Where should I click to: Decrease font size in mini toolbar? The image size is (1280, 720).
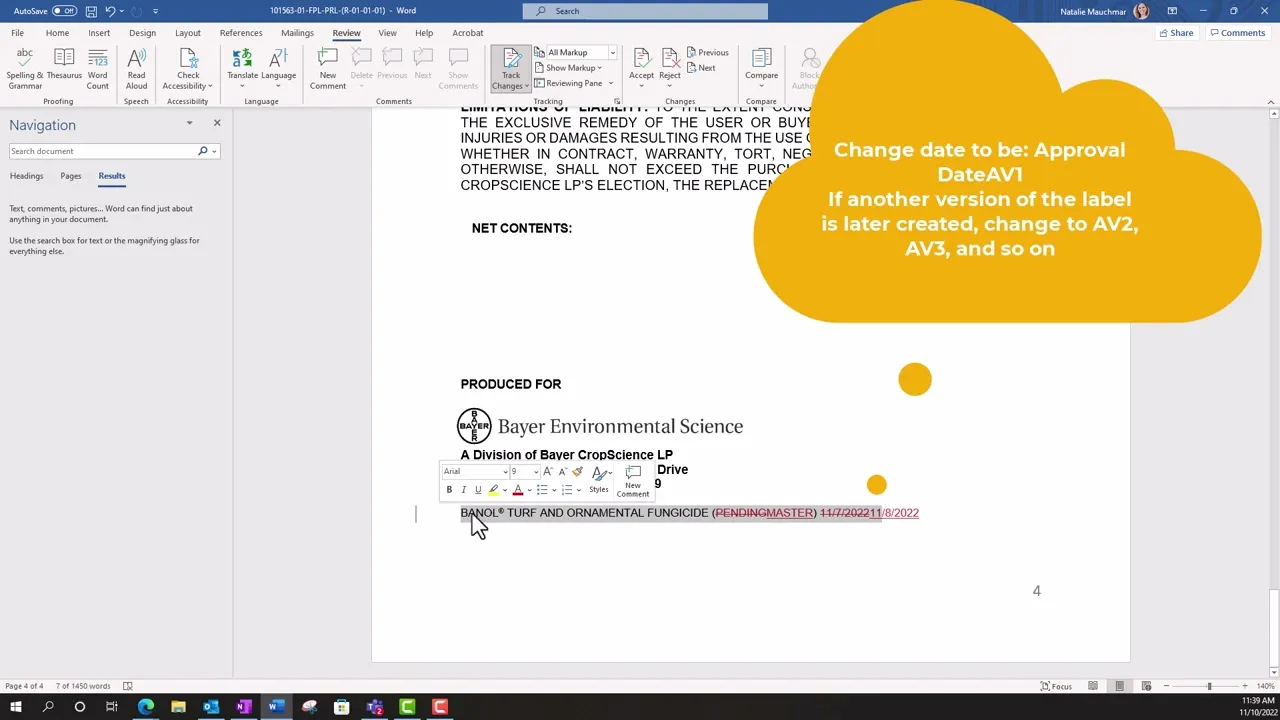click(x=562, y=472)
